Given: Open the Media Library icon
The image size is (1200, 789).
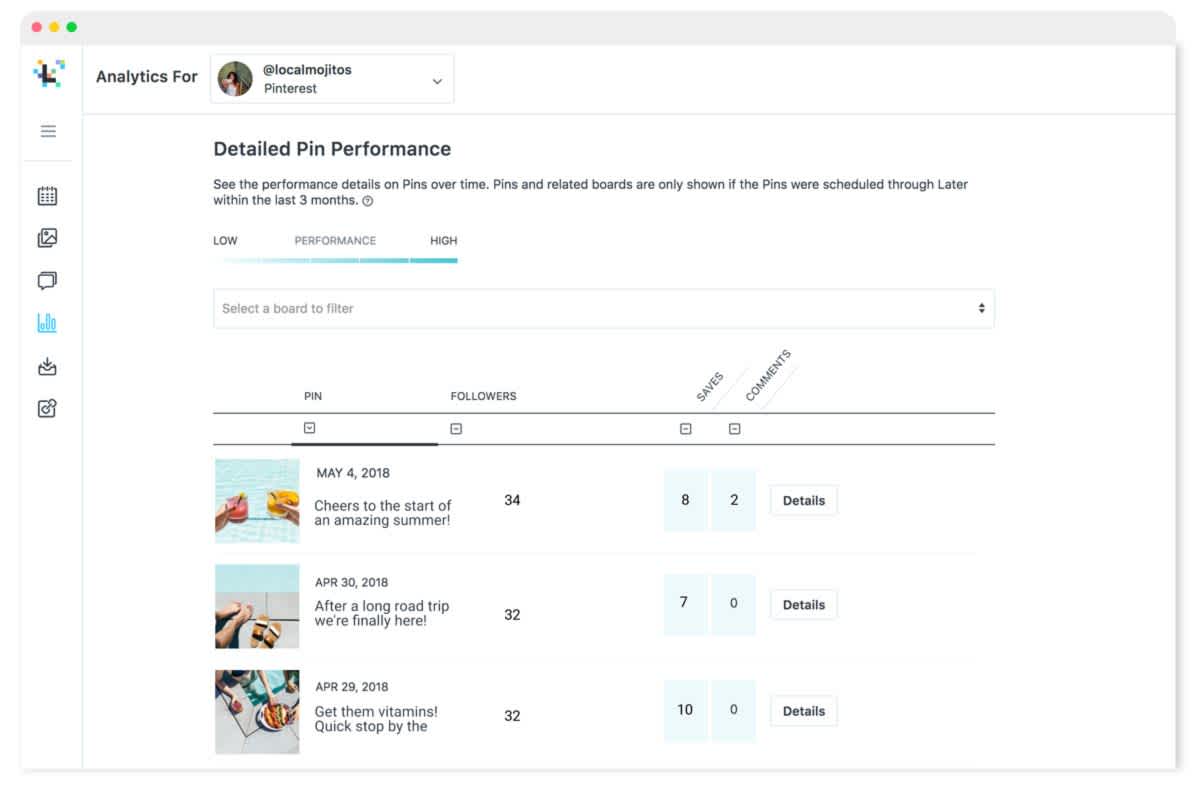Looking at the screenshot, I should (47, 238).
